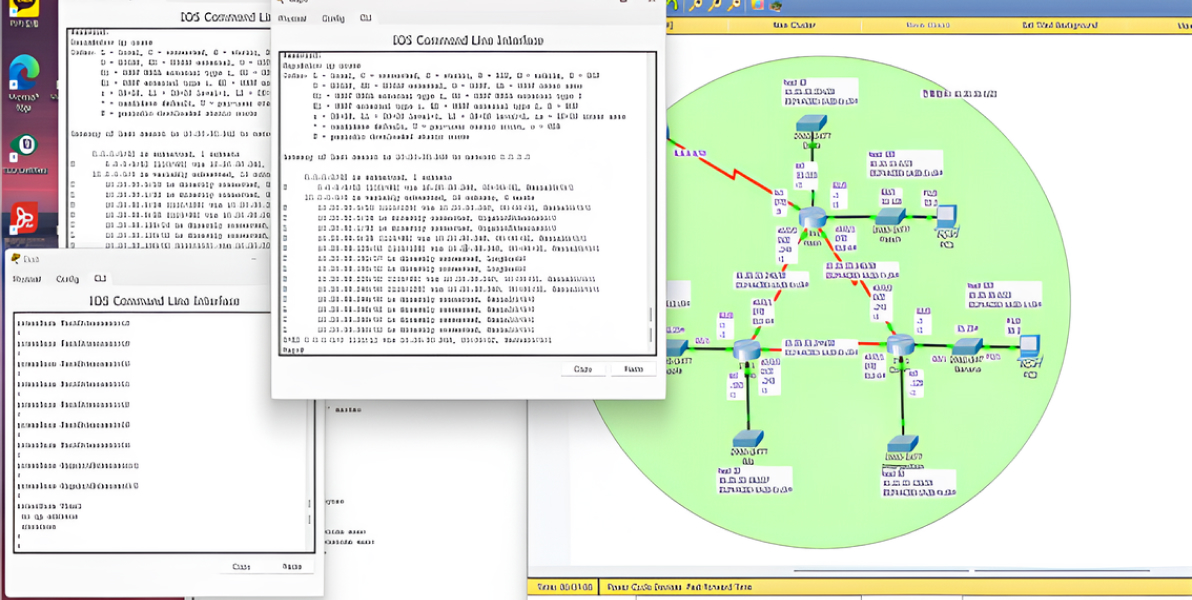Click Paste button in bottom-left CLI window

pyautogui.click(x=292, y=566)
